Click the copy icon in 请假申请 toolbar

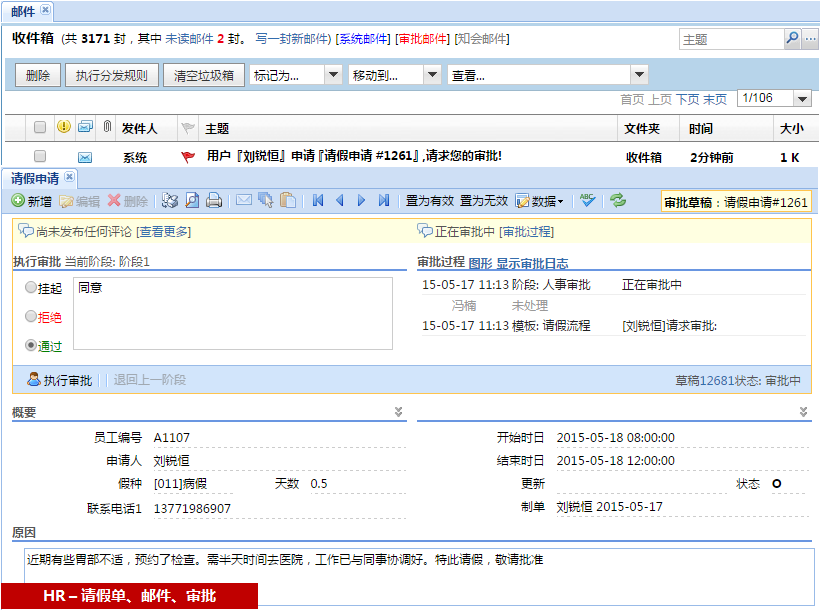point(265,201)
